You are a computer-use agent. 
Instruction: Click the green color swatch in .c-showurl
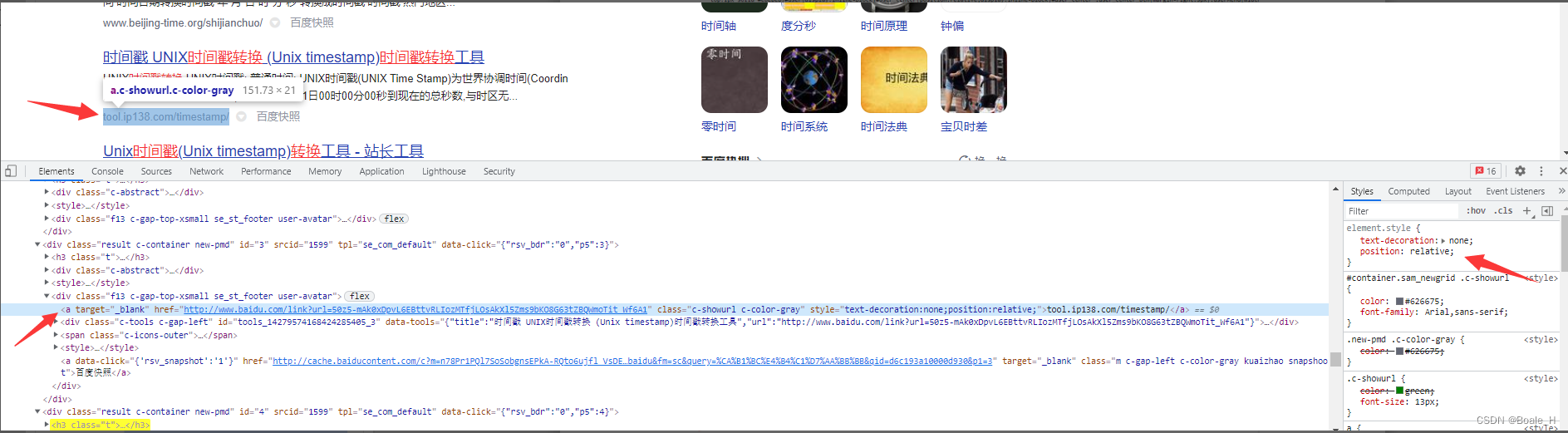click(x=1400, y=391)
